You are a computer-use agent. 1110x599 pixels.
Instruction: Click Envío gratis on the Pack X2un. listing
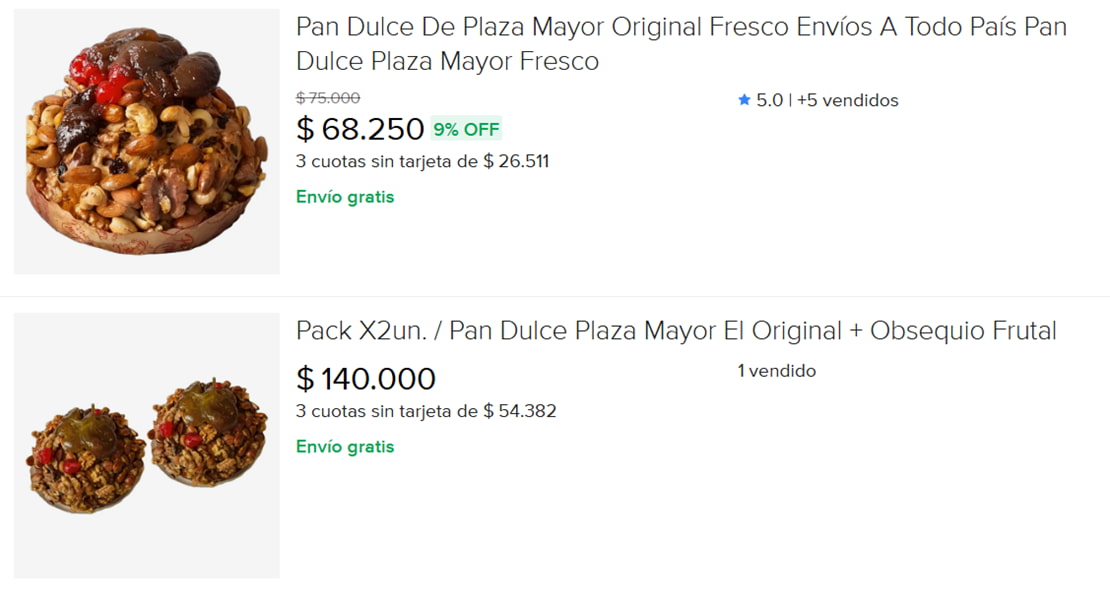coord(345,446)
